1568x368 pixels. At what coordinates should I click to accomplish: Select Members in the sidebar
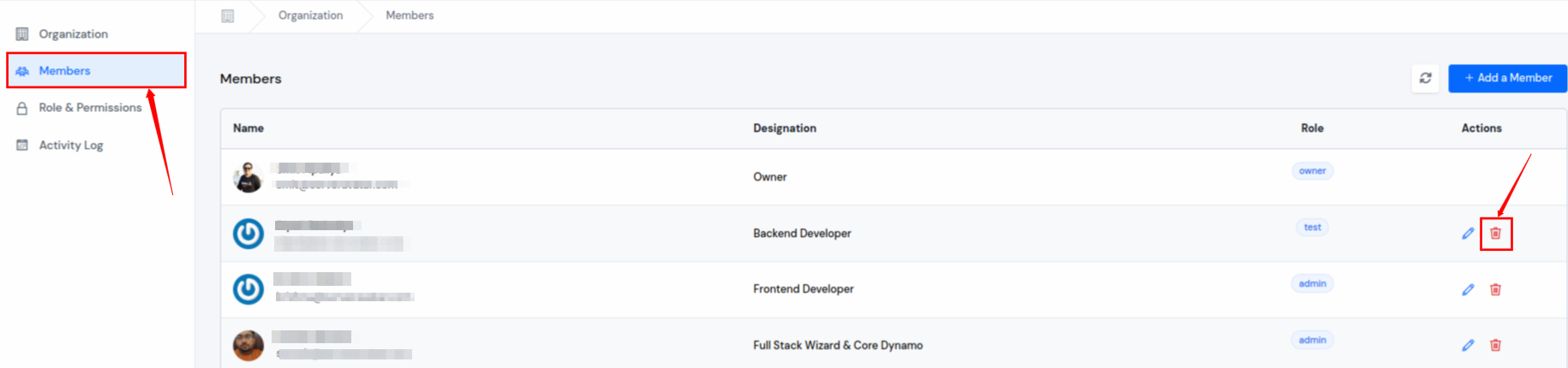pos(64,71)
